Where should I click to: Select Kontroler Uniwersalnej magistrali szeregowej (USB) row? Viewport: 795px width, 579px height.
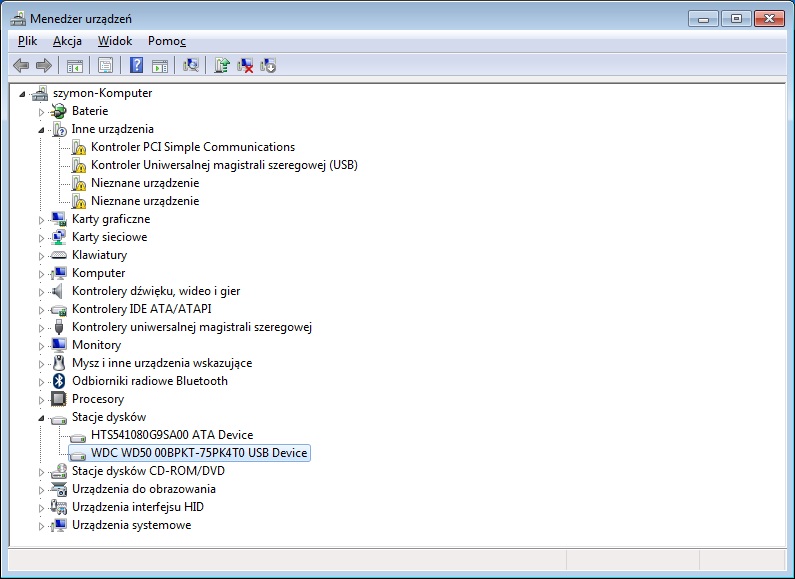(224, 165)
